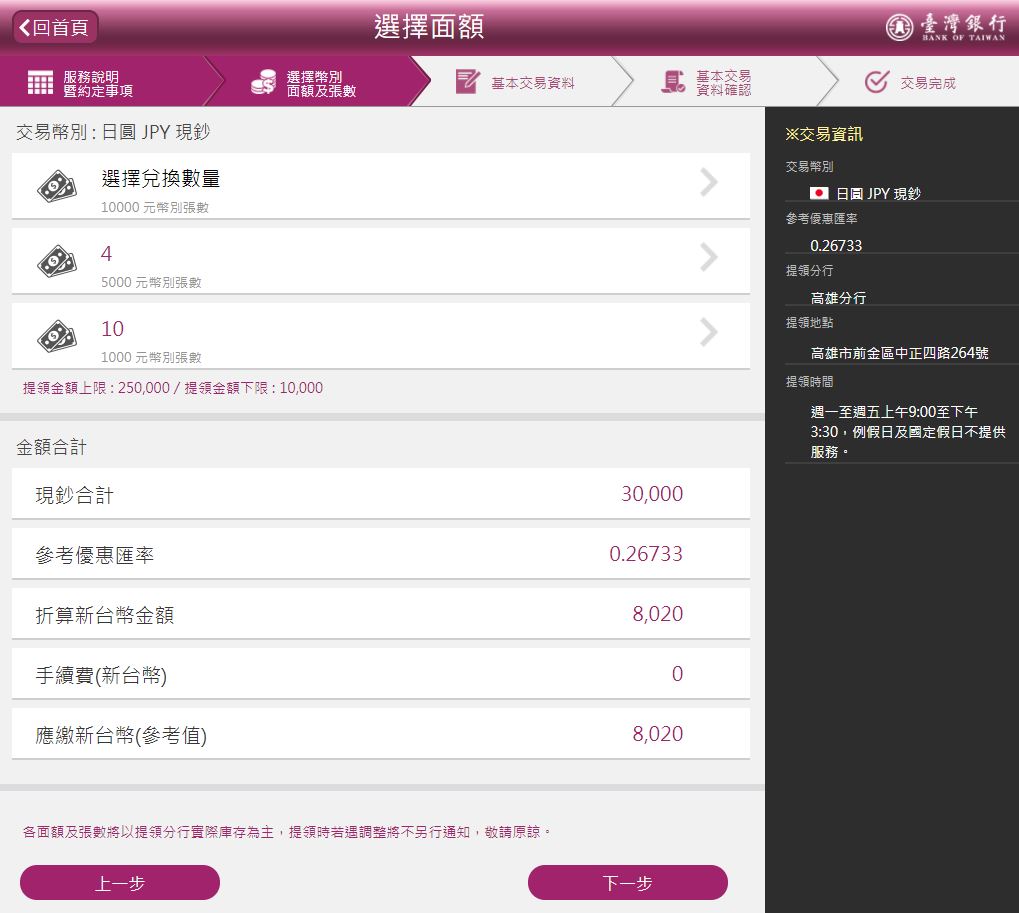Click banknote icon in 10000 元幣別張數 row

57,186
